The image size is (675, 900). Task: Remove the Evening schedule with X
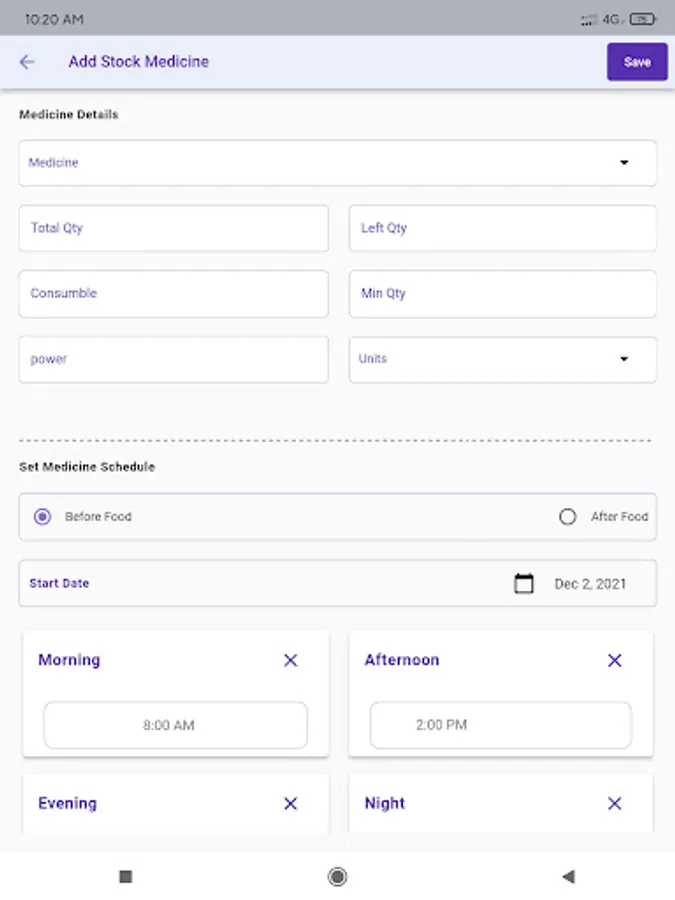point(291,803)
